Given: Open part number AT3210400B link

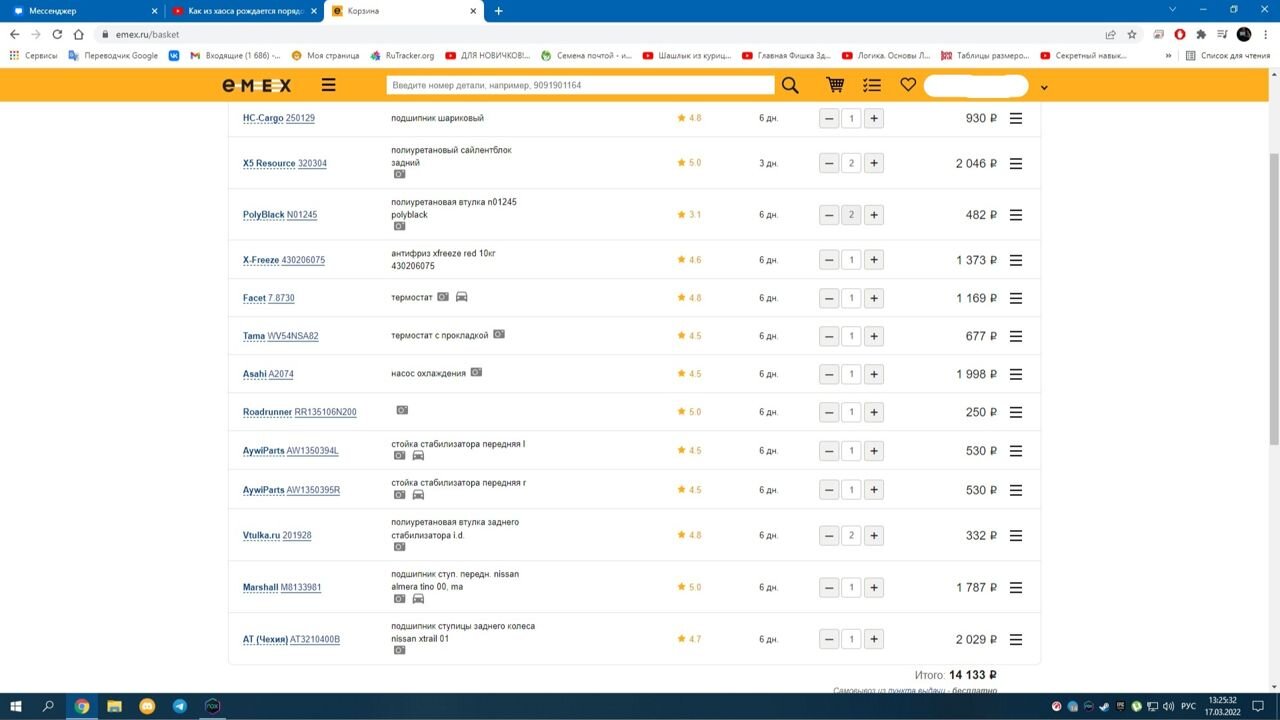Looking at the screenshot, I should coord(315,640).
